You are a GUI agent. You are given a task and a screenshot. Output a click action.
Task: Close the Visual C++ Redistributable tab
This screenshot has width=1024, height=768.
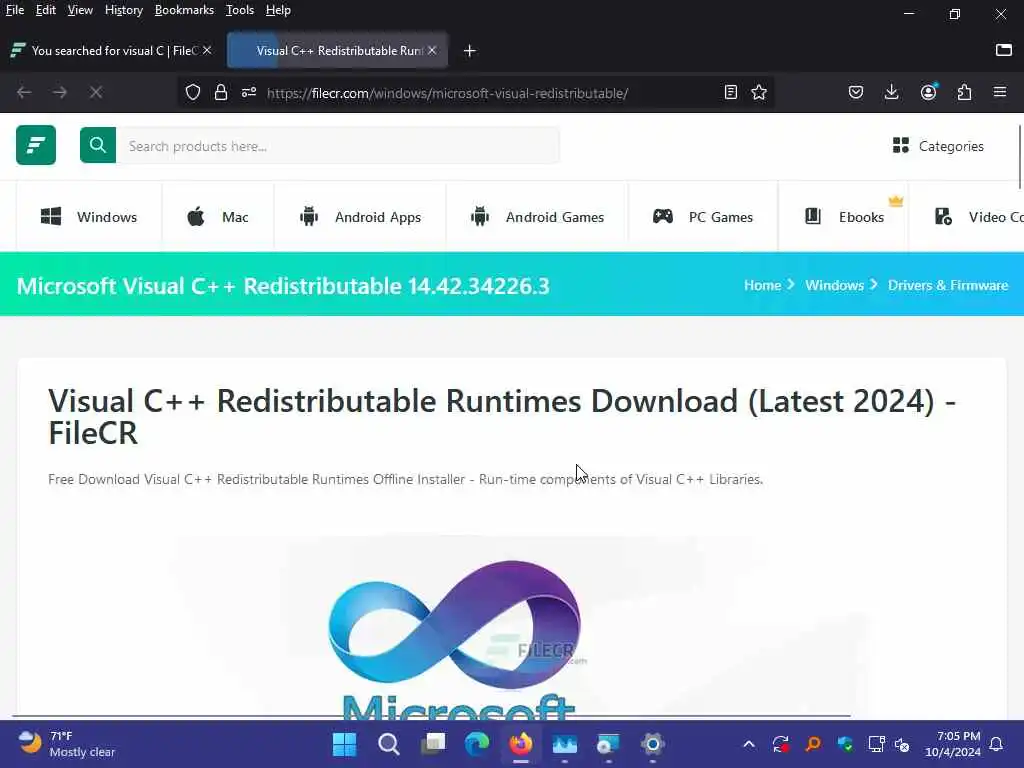tap(432, 50)
